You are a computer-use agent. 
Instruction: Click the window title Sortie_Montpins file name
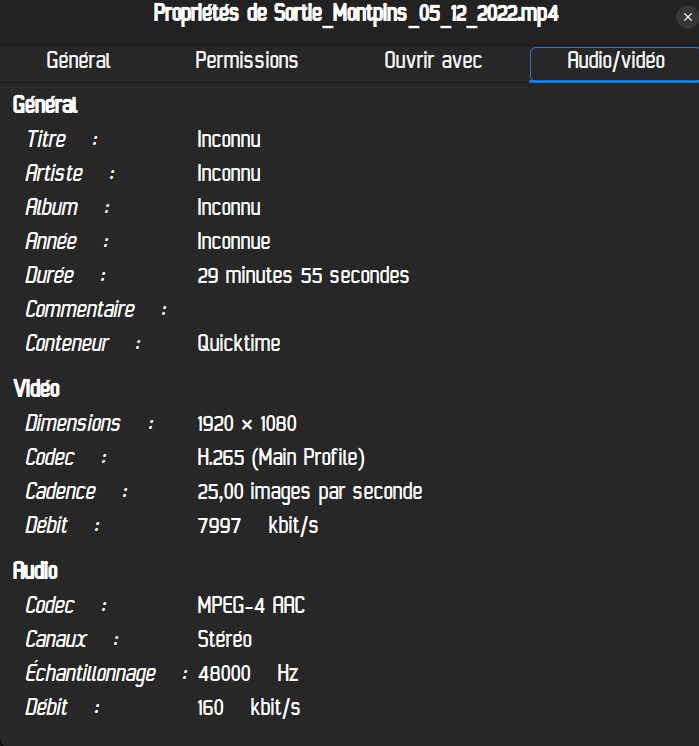coord(355,15)
